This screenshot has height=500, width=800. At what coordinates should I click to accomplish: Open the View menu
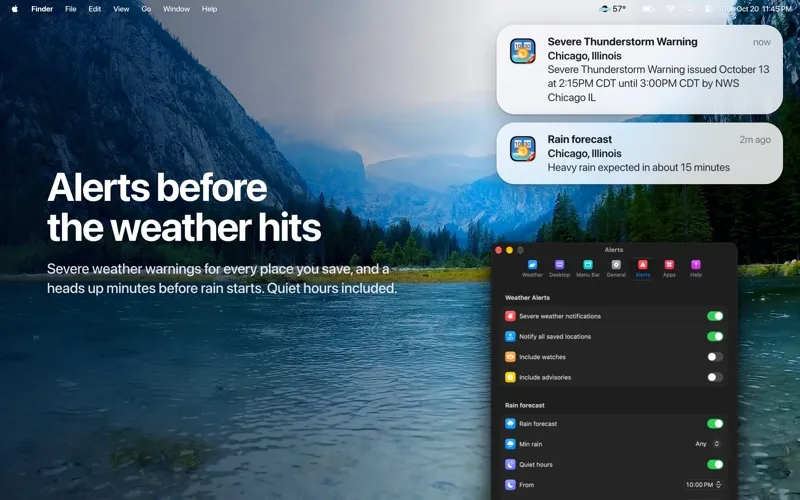coord(121,9)
